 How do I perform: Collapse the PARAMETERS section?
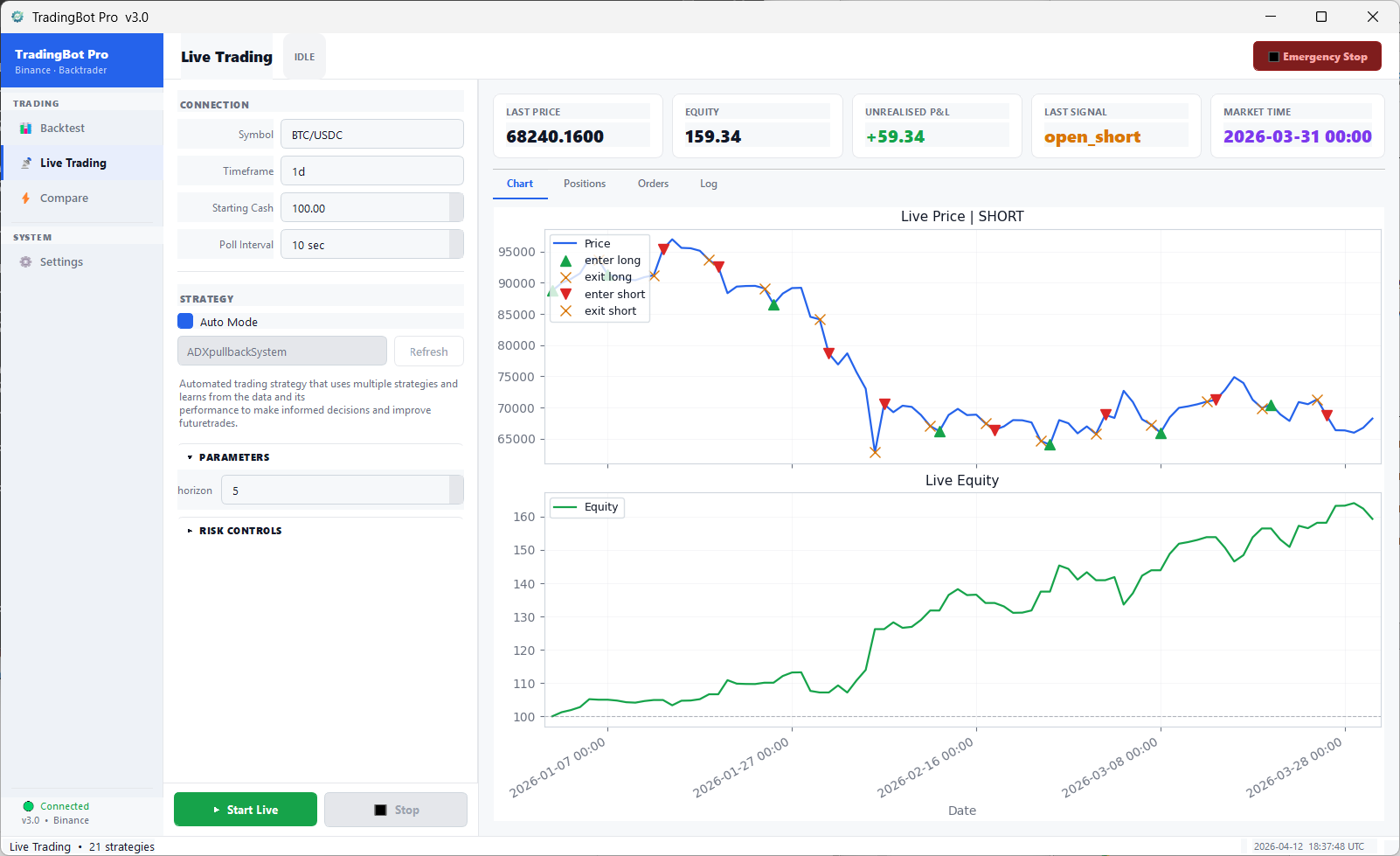191,456
